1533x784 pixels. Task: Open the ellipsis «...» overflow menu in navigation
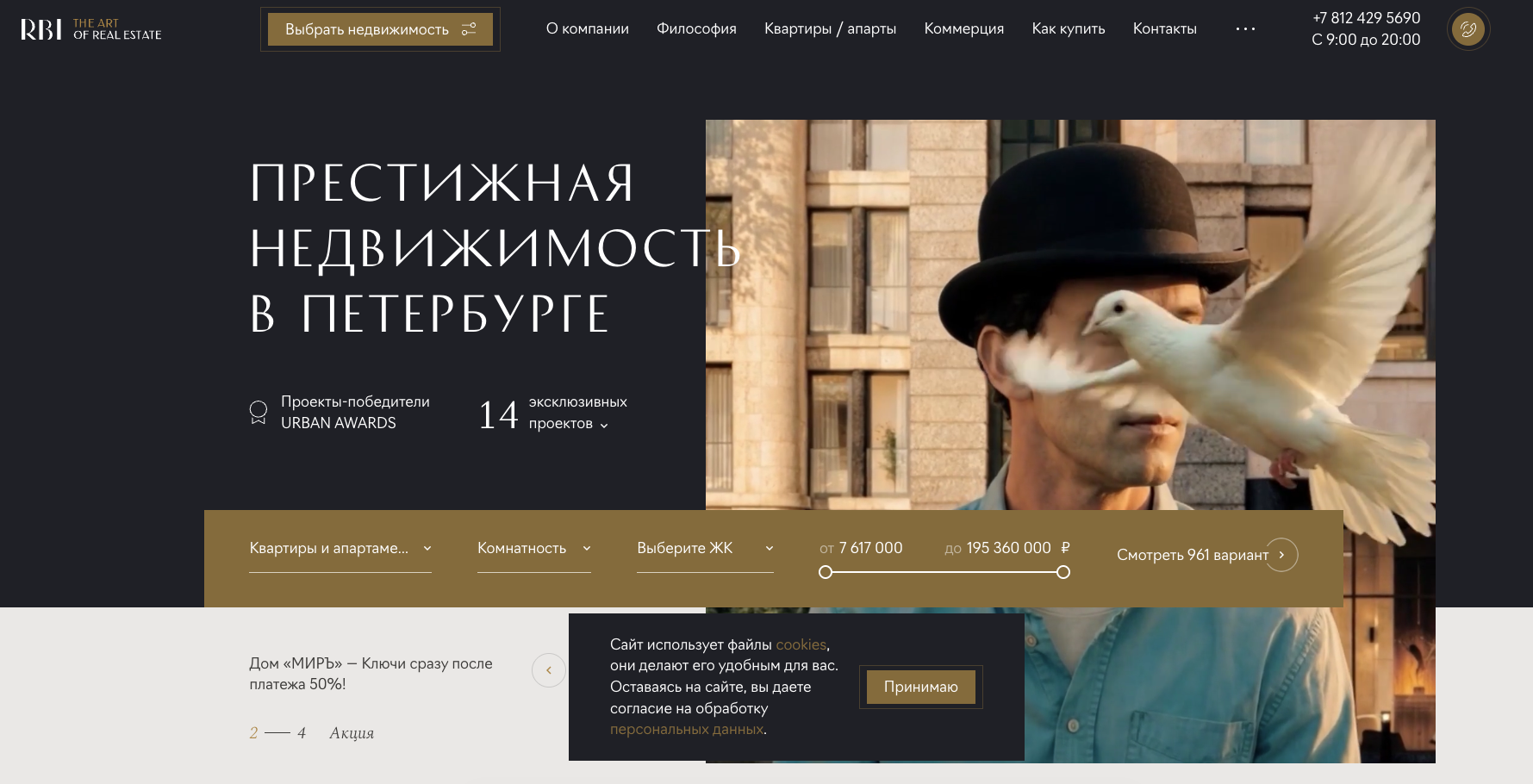[1244, 28]
